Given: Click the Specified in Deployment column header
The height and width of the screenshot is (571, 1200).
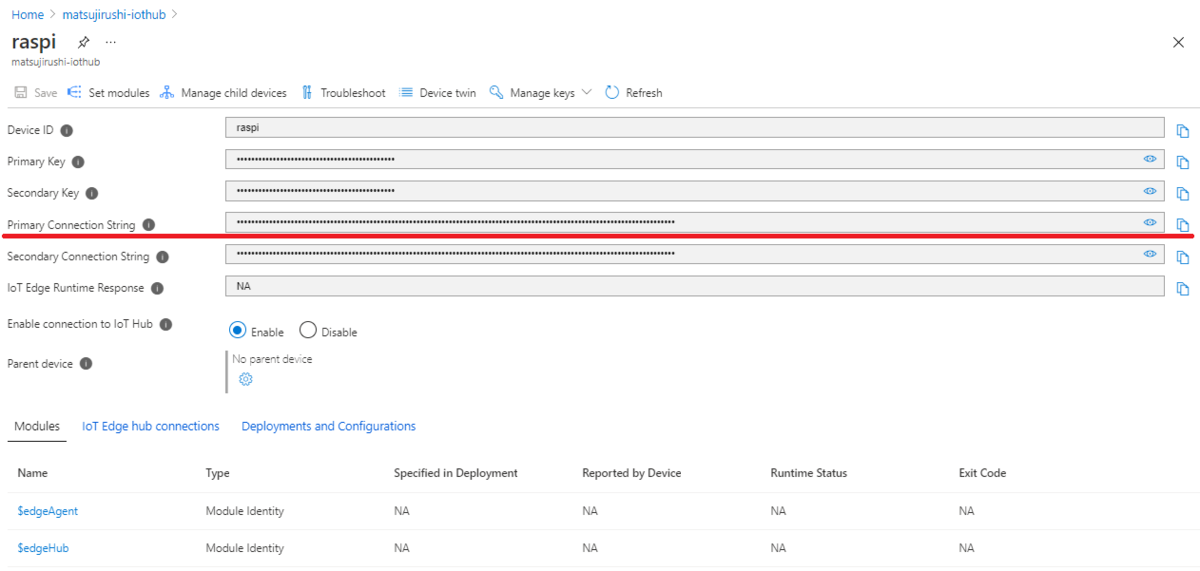Looking at the screenshot, I should 456,473.
